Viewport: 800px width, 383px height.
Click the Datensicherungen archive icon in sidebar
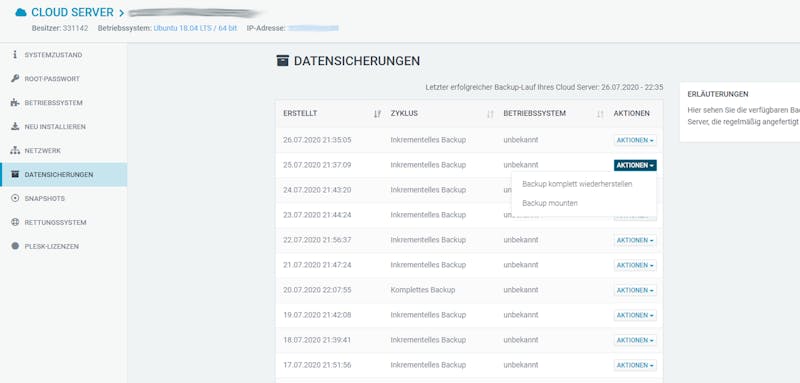(x=15, y=174)
